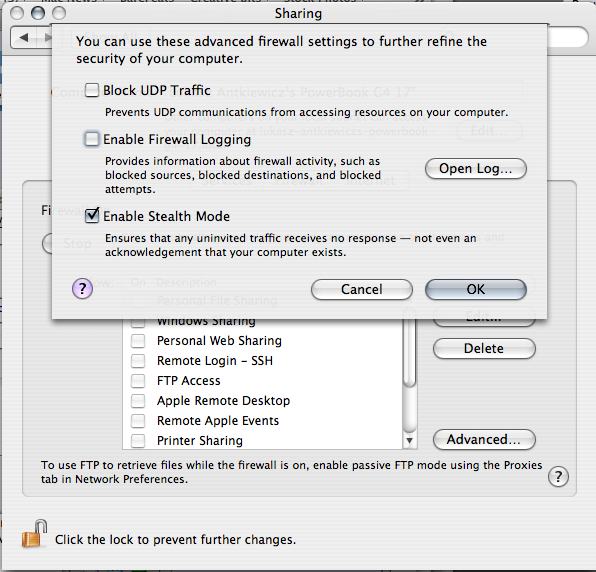Click the Enable Stealth Mode label
596x572 pixels.
pos(166,216)
